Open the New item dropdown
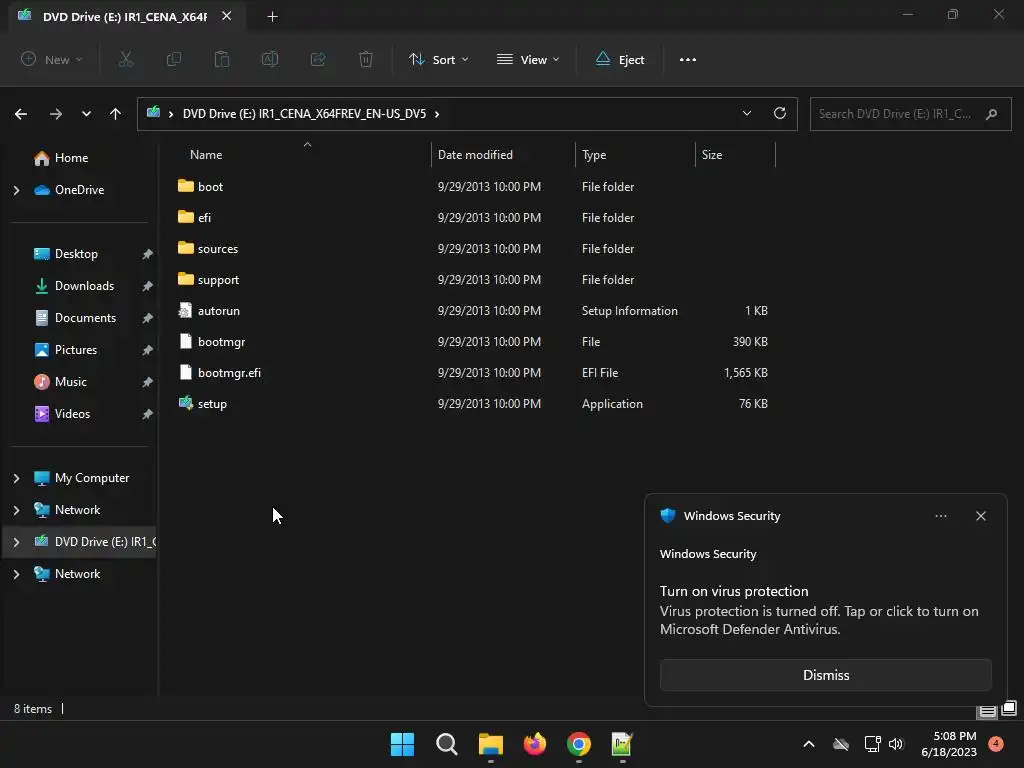The width and height of the screenshot is (1024, 768). pos(52,59)
